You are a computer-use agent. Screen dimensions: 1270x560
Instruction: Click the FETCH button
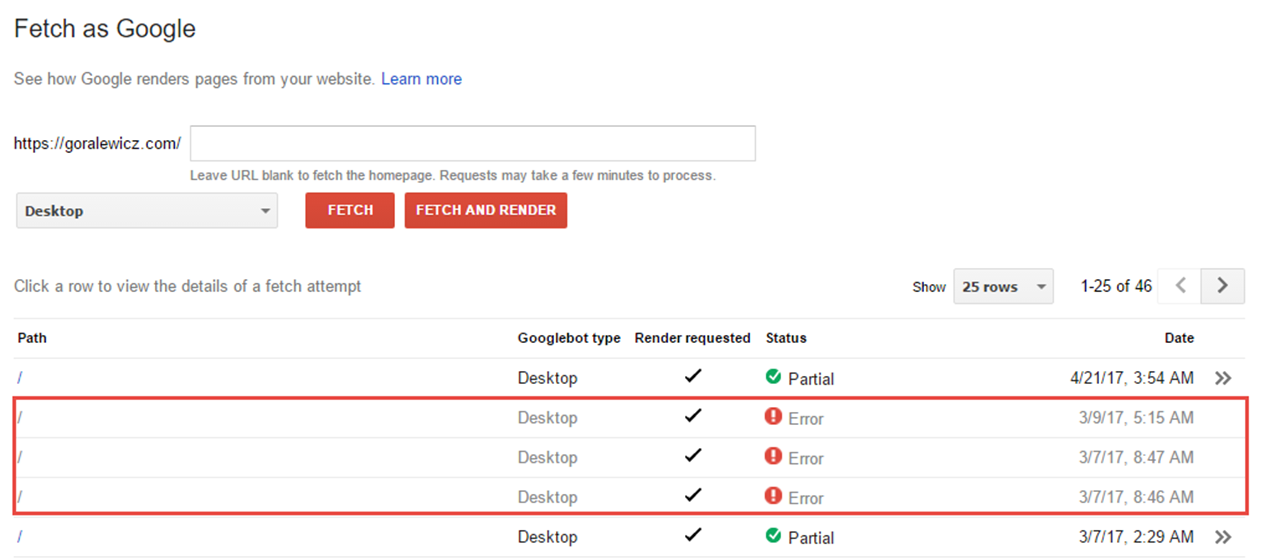[350, 210]
